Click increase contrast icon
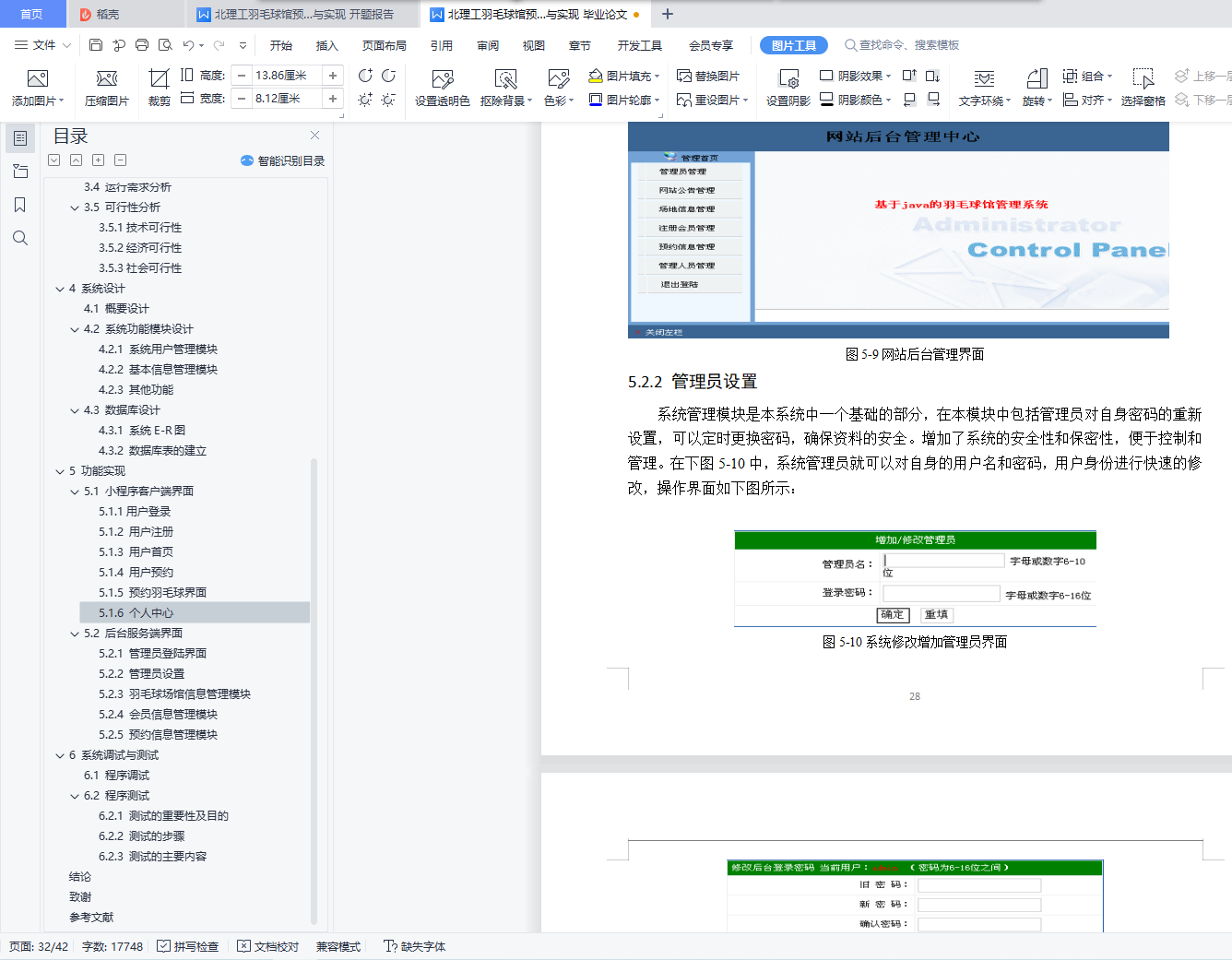This screenshot has height=960, width=1232. pos(365,76)
